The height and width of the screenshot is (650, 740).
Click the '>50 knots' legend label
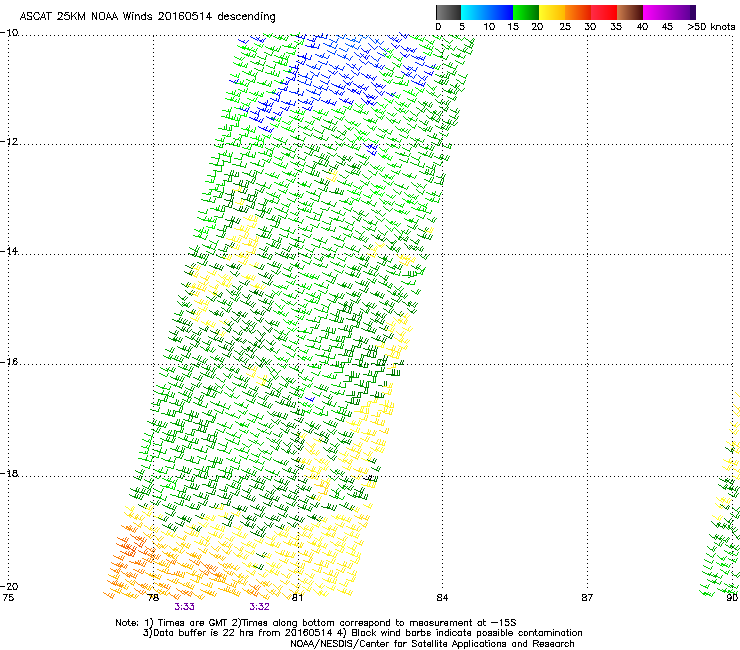tap(711, 27)
